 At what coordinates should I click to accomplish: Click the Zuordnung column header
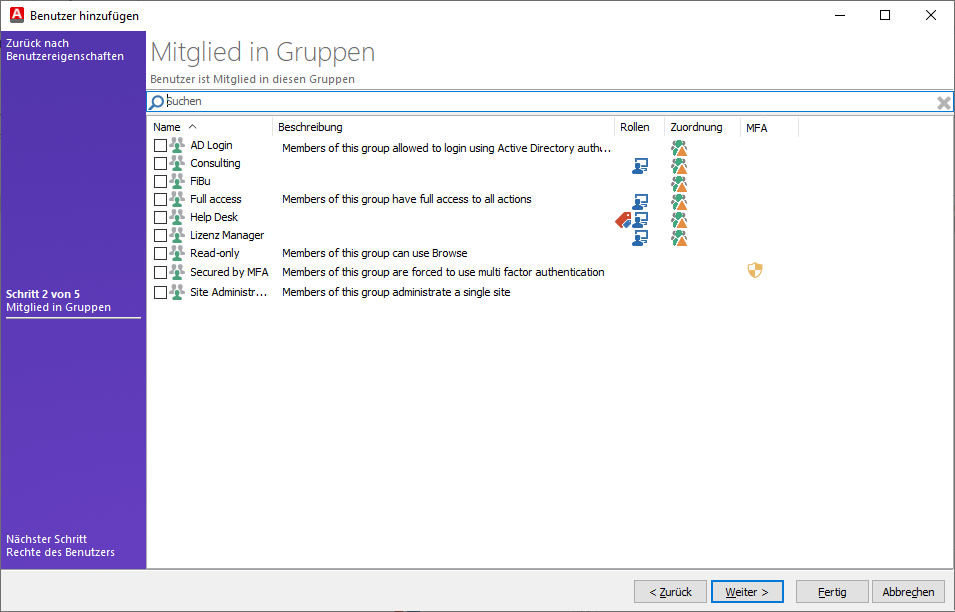point(696,127)
